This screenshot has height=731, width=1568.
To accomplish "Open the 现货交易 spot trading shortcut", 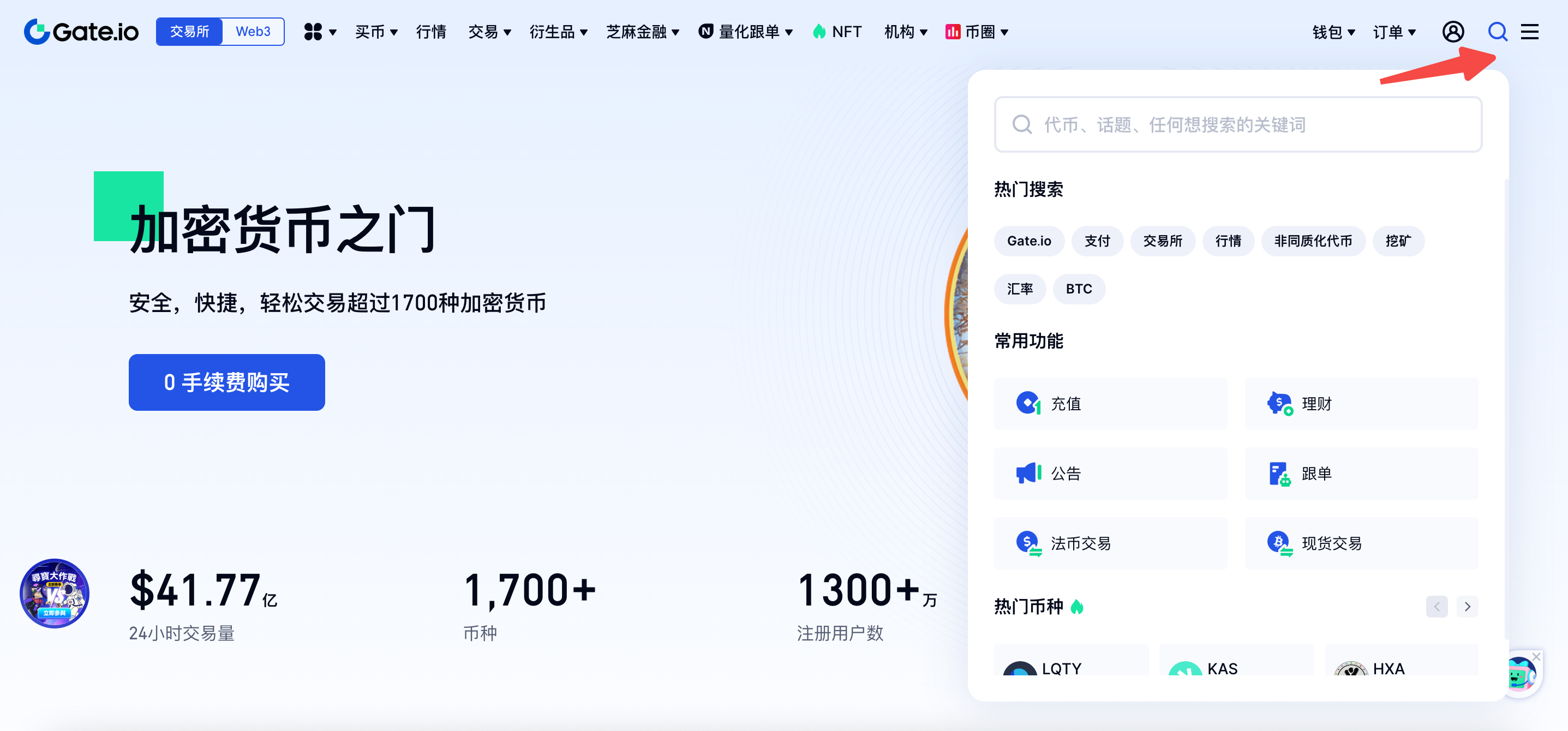I will 1361,543.
